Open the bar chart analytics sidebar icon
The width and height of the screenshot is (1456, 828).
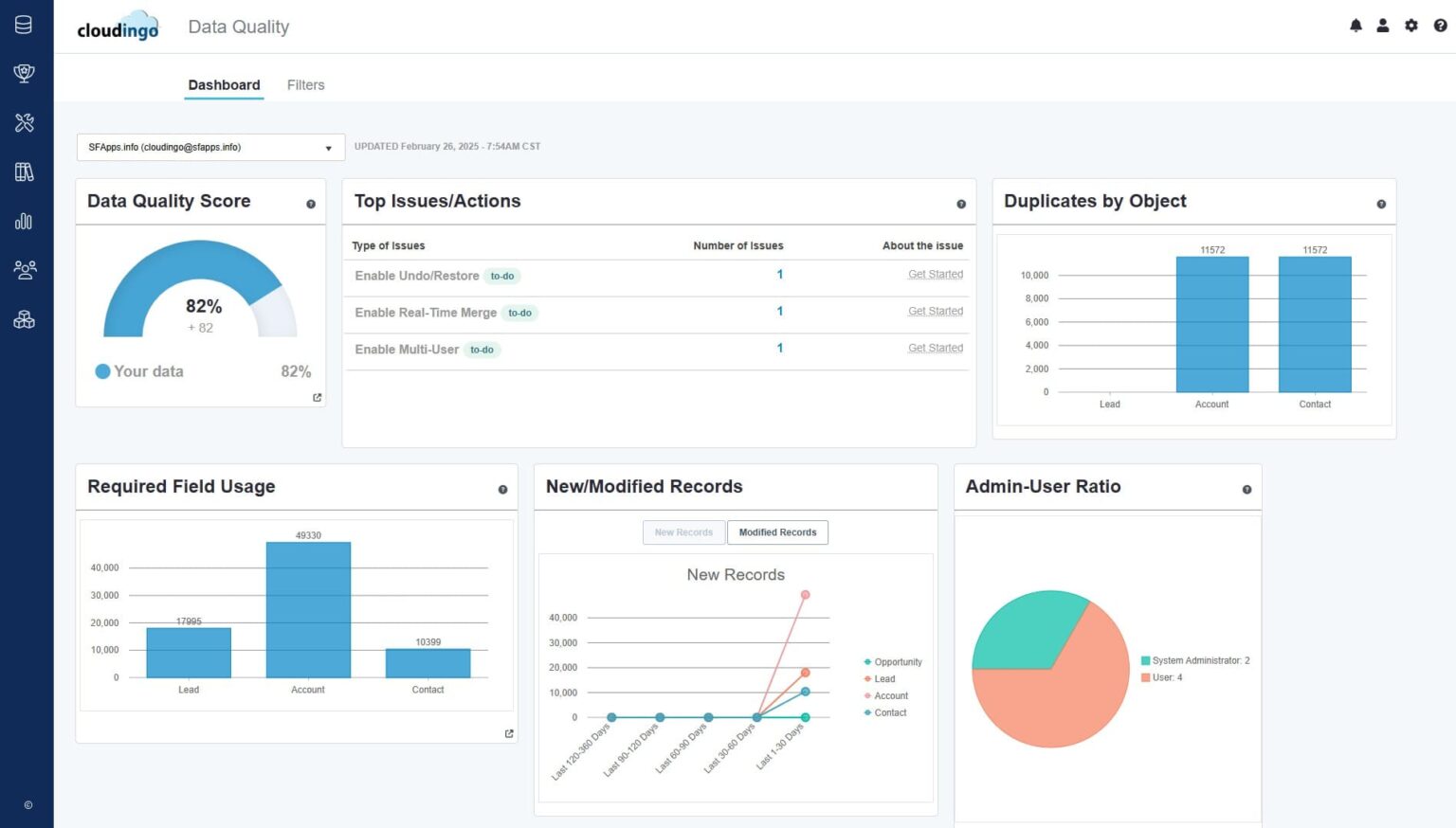(23, 221)
